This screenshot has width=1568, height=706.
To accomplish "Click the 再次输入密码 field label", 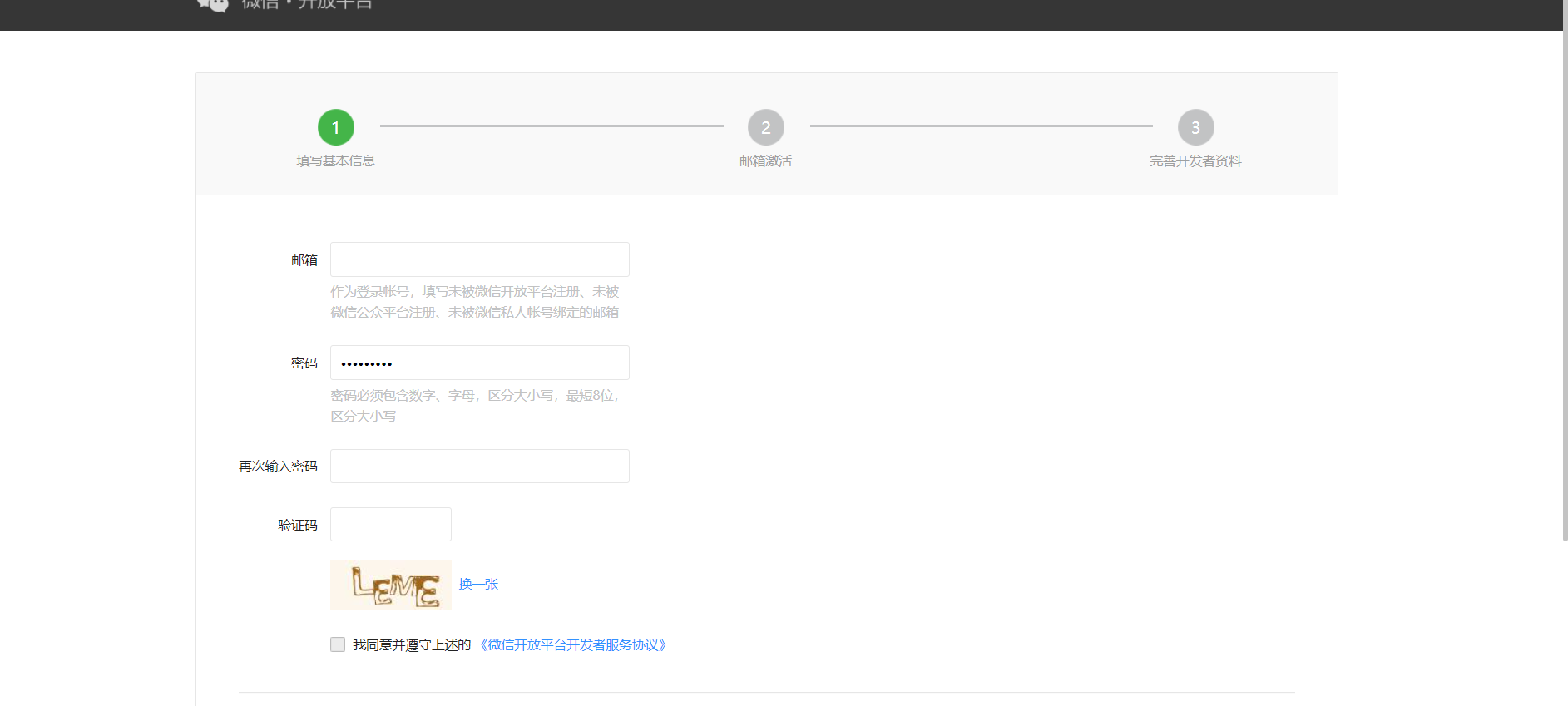I will coord(278,467).
